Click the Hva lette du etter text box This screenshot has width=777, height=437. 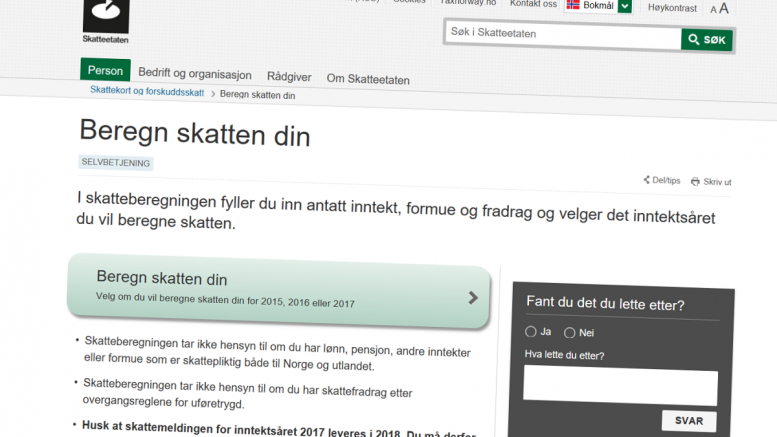point(620,386)
